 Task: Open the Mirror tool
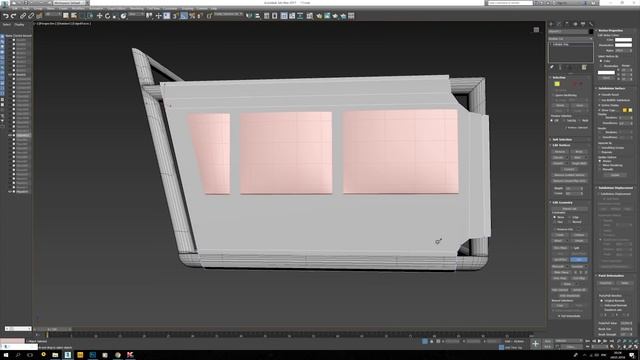pyautogui.click(x=249, y=16)
